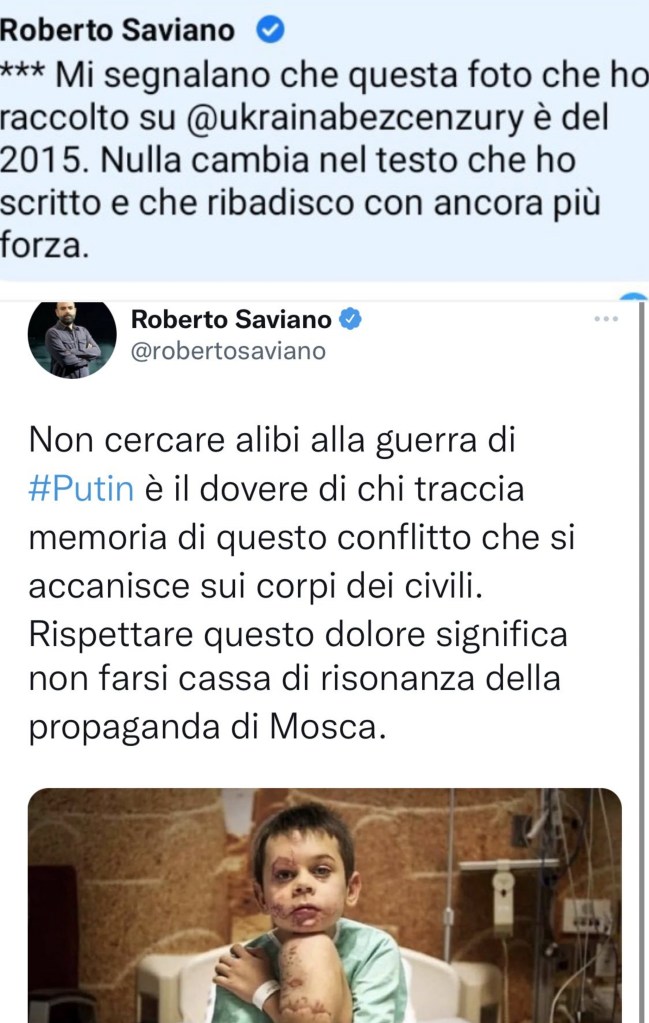This screenshot has height=1023, width=649.
Task: Click the verified badge beside the top Roberto Saviano name
Action: click(269, 30)
